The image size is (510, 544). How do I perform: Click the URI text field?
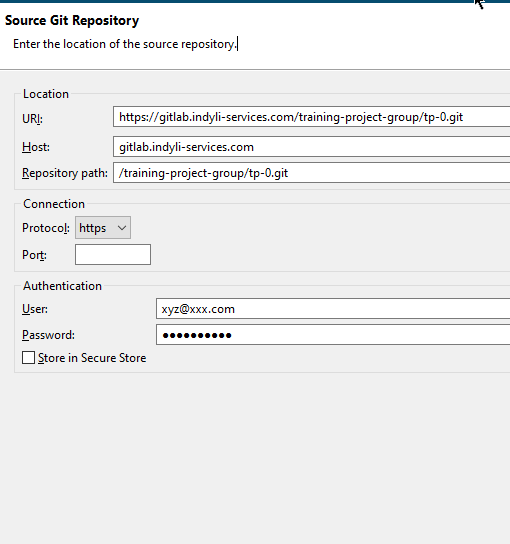(311, 117)
